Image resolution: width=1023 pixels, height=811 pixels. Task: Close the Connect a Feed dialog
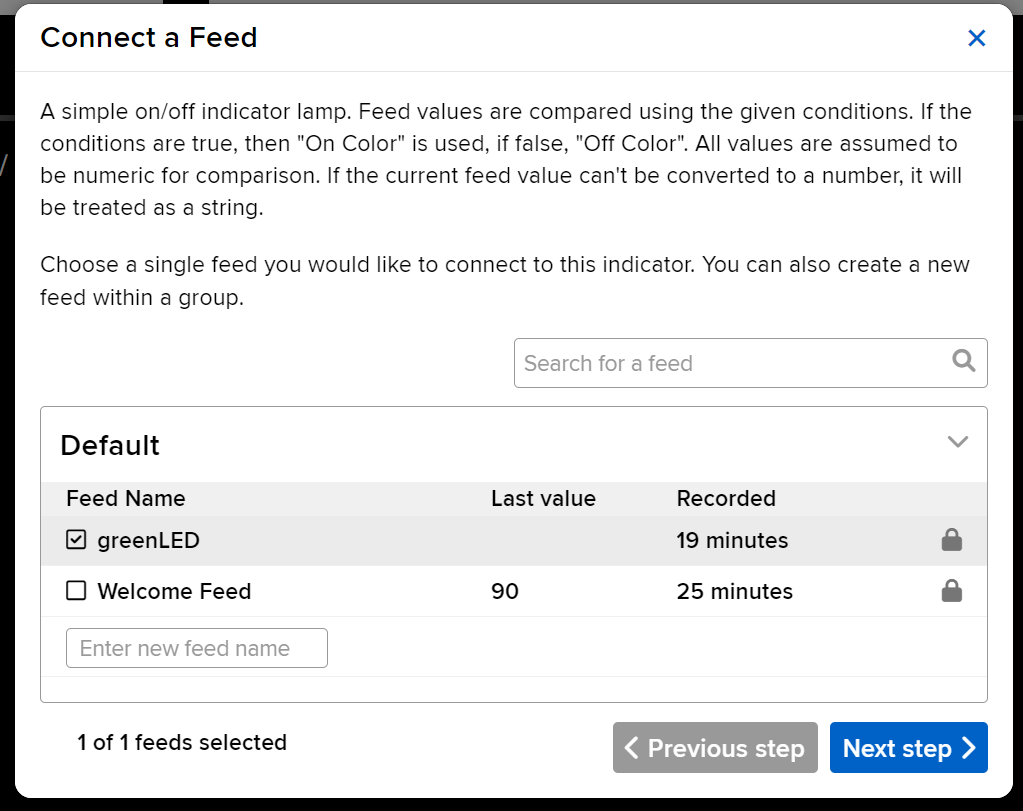[x=977, y=38]
